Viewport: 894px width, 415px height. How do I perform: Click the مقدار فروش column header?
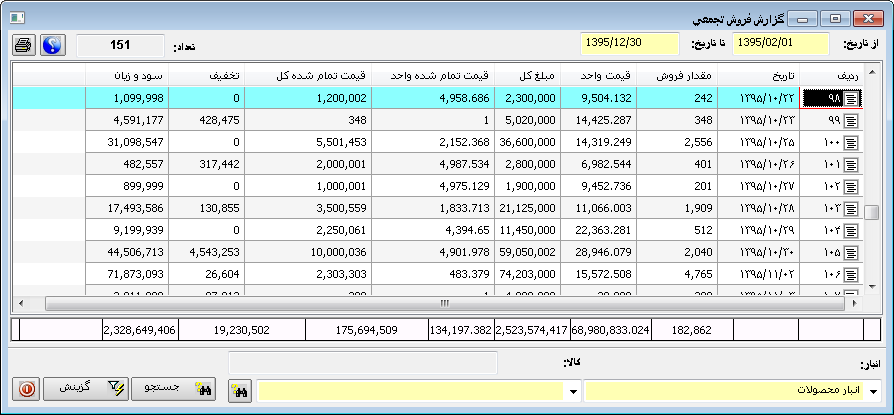(x=677, y=76)
